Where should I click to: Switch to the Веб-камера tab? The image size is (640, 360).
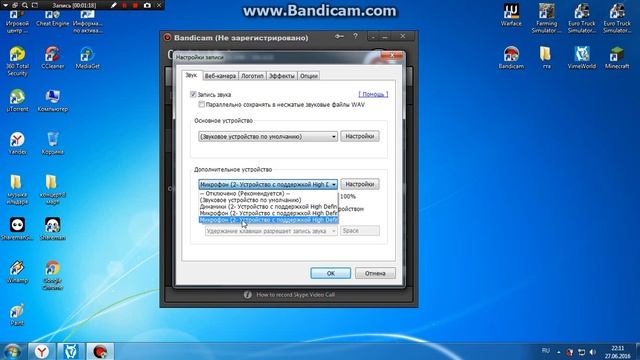tap(220, 76)
